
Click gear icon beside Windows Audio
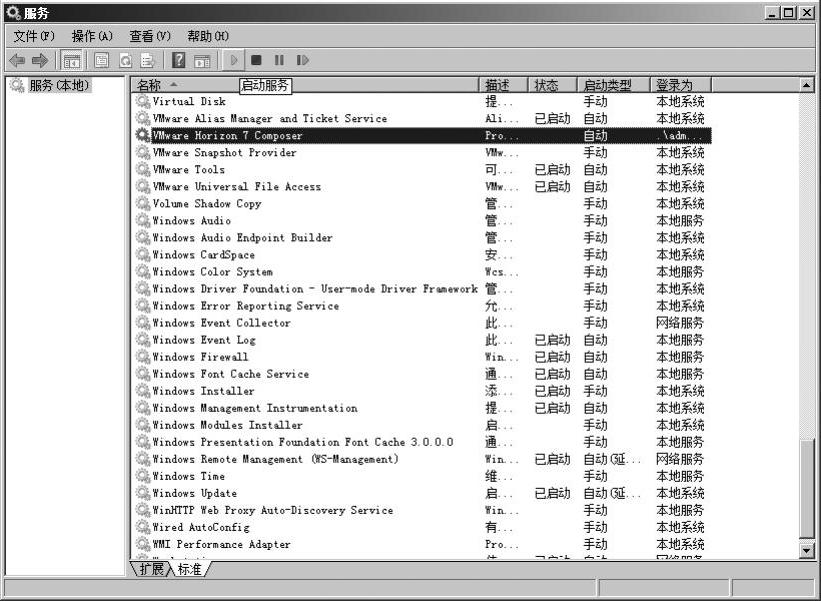coord(142,220)
